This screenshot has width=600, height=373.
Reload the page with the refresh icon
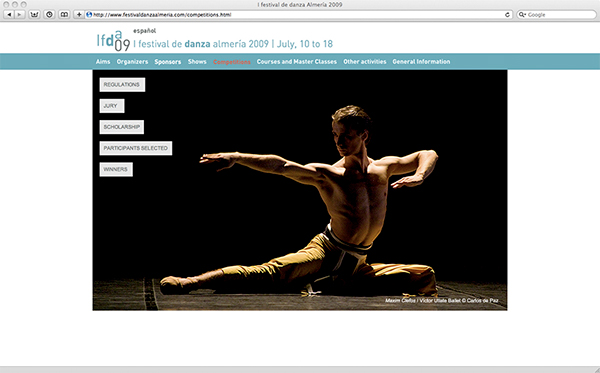coord(507,15)
